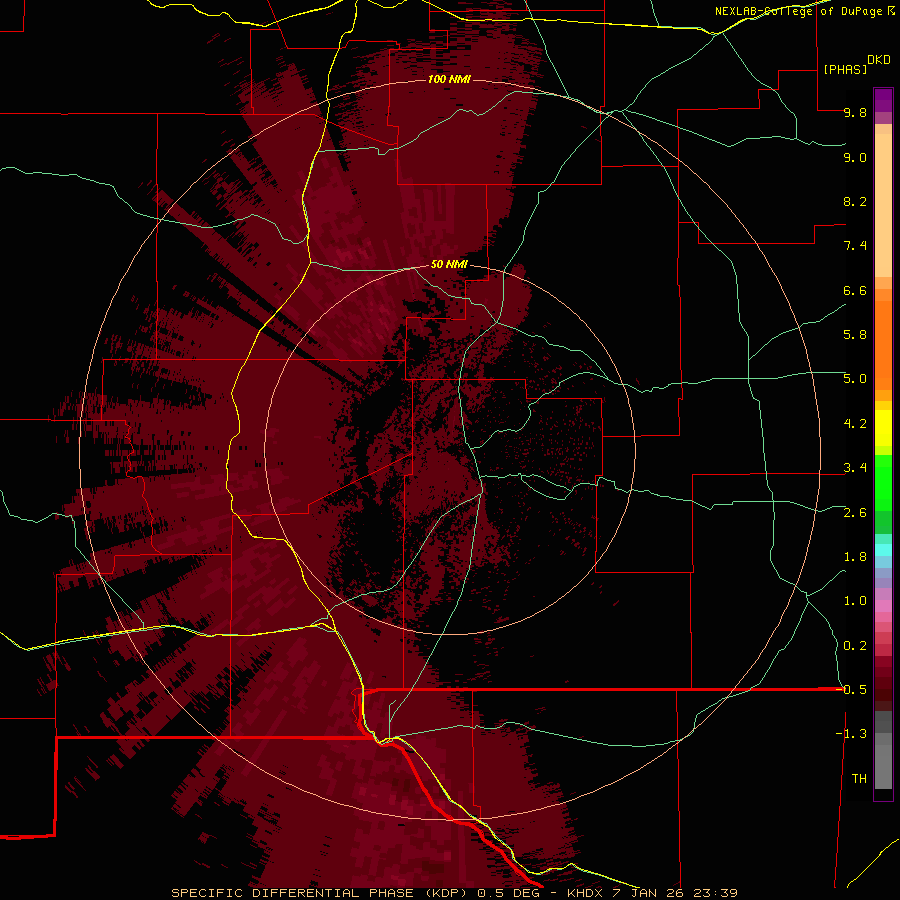The width and height of the screenshot is (900, 900).
Task: Click the 5.8 value on the color scale
Action: 855,335
